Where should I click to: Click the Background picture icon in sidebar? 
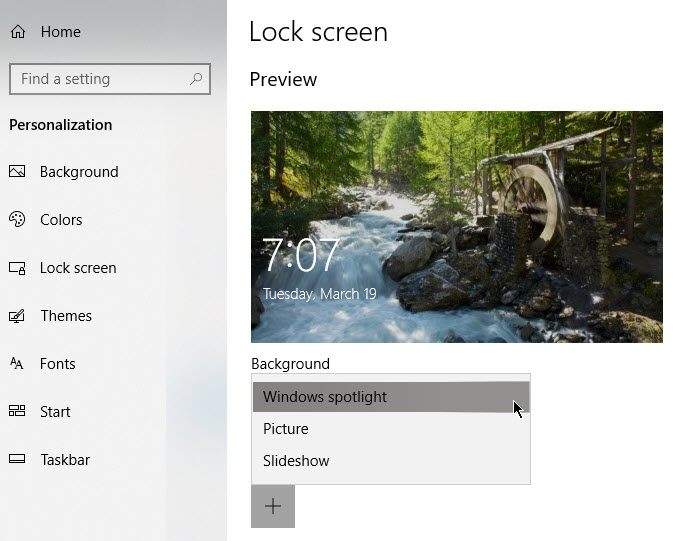point(17,171)
